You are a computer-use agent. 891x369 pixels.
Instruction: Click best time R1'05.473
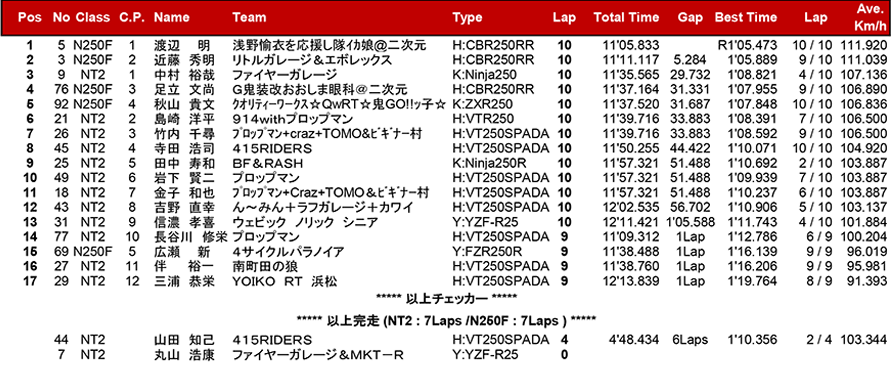[x=747, y=45]
